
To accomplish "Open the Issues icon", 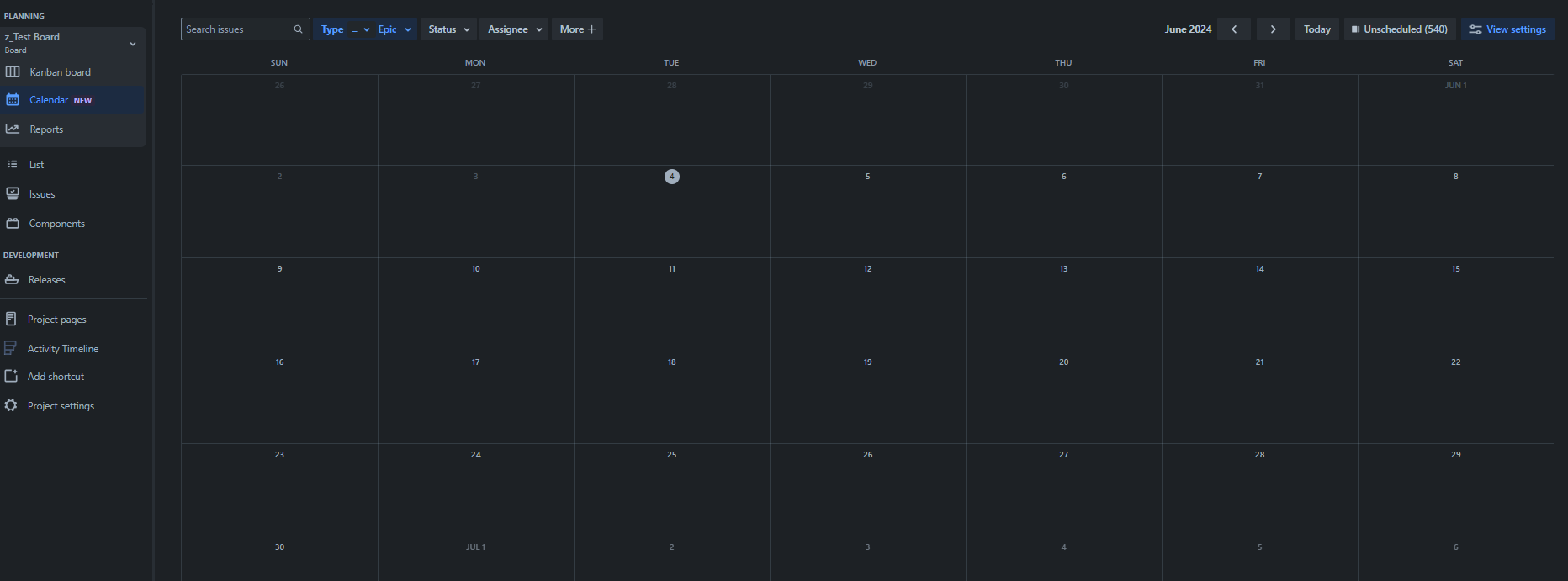I will tap(13, 193).
